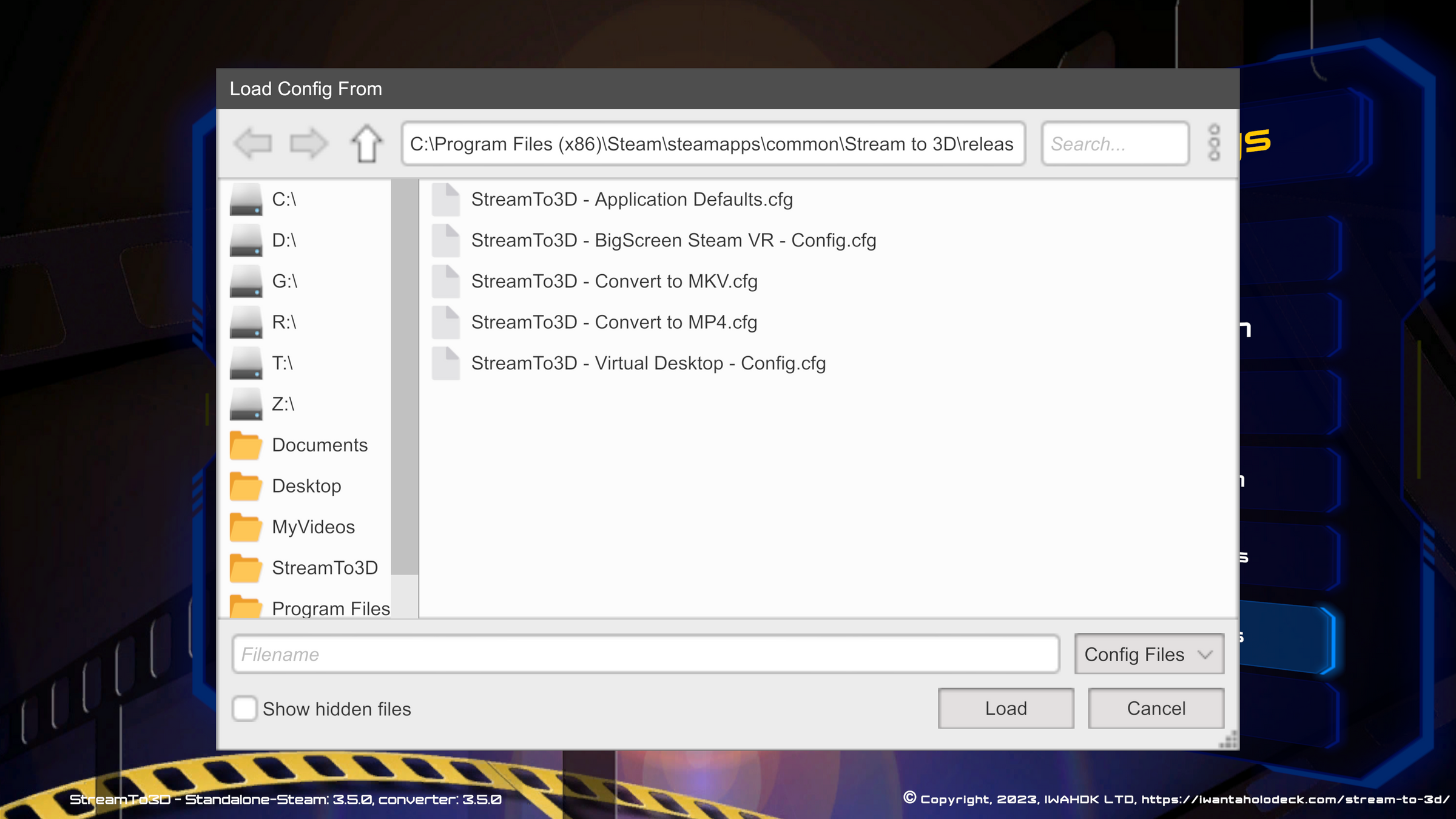
Task: Go up one directory level
Action: [366, 143]
